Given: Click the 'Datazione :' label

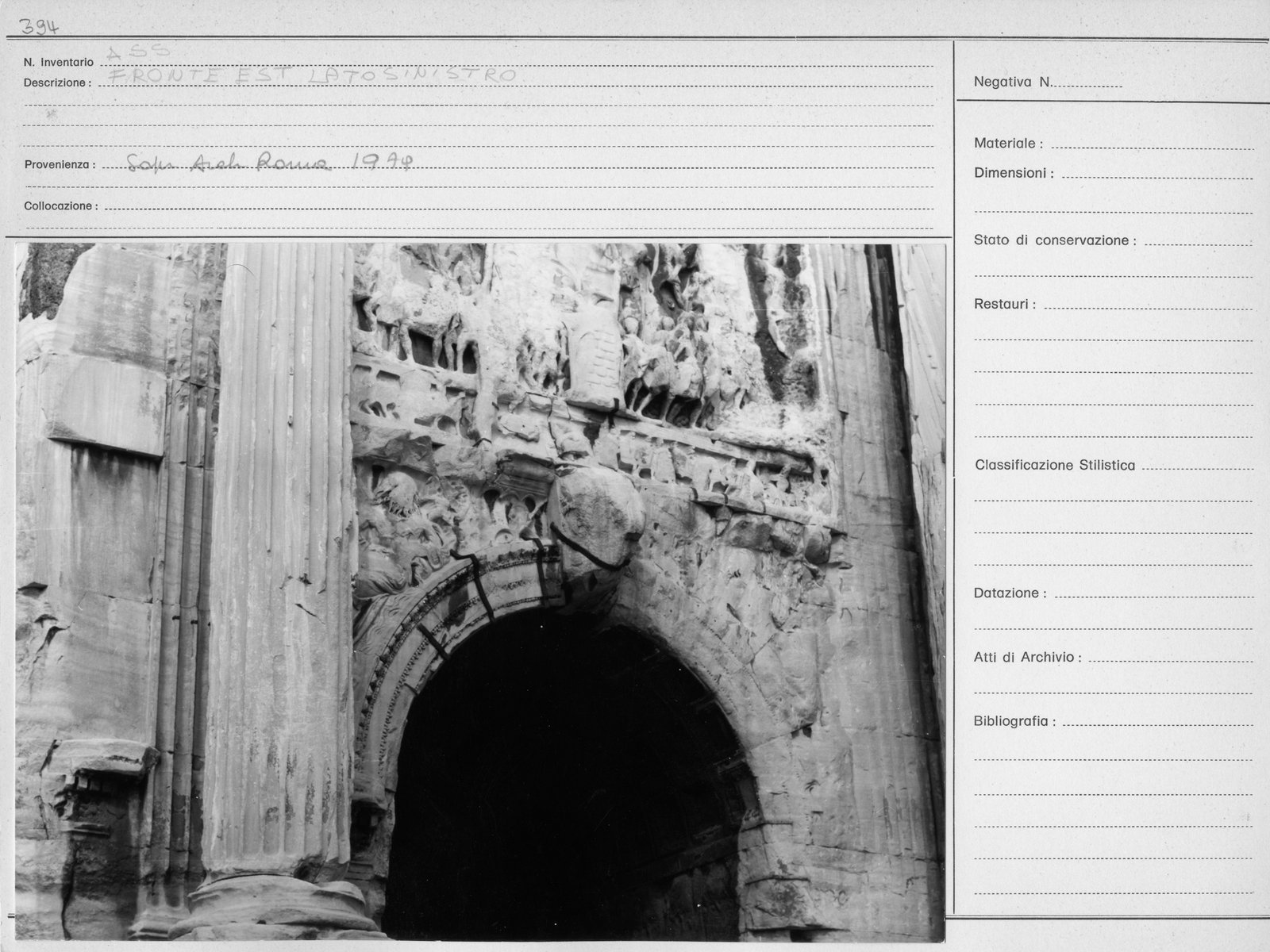Looking at the screenshot, I should (x=1010, y=593).
